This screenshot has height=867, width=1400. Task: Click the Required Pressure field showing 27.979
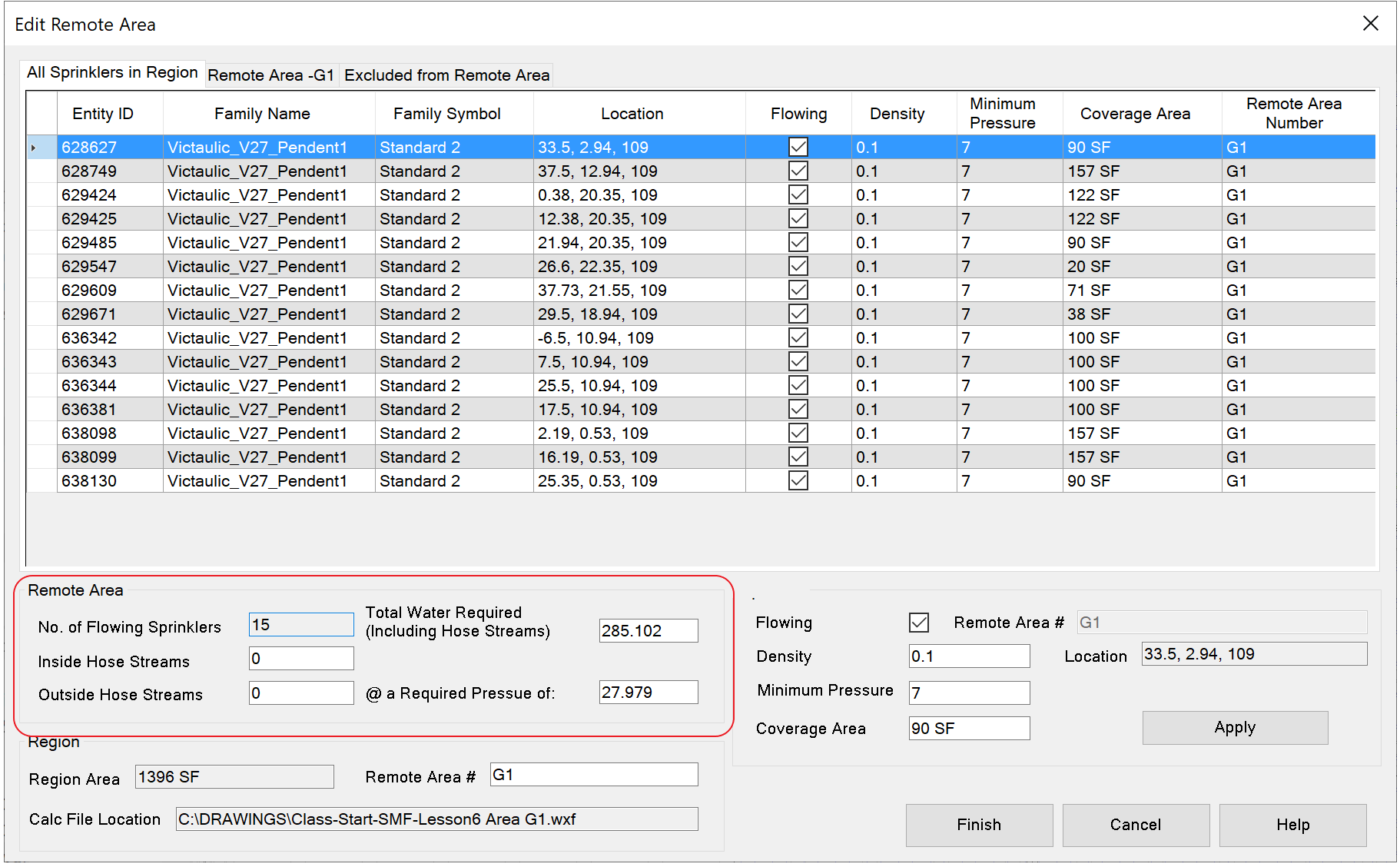[x=649, y=692]
